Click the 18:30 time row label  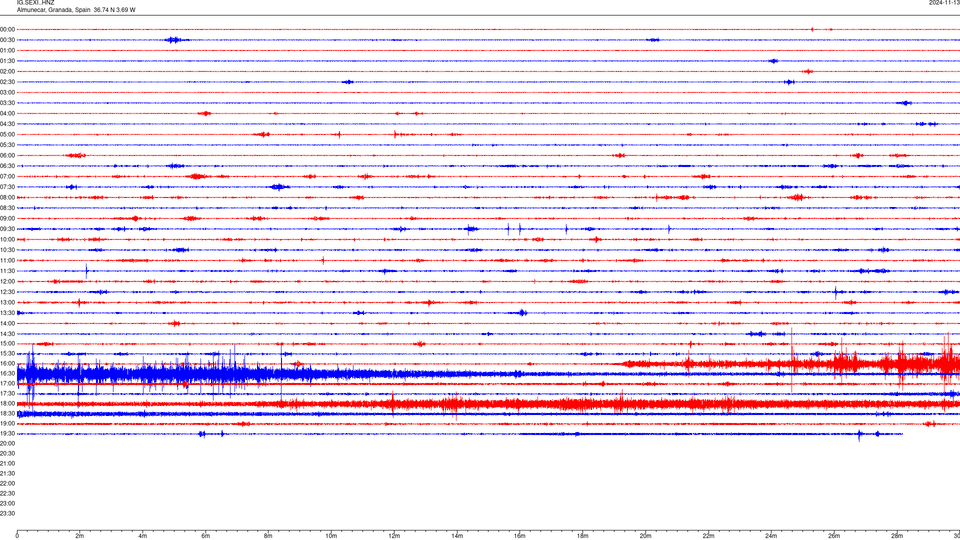click(7, 414)
